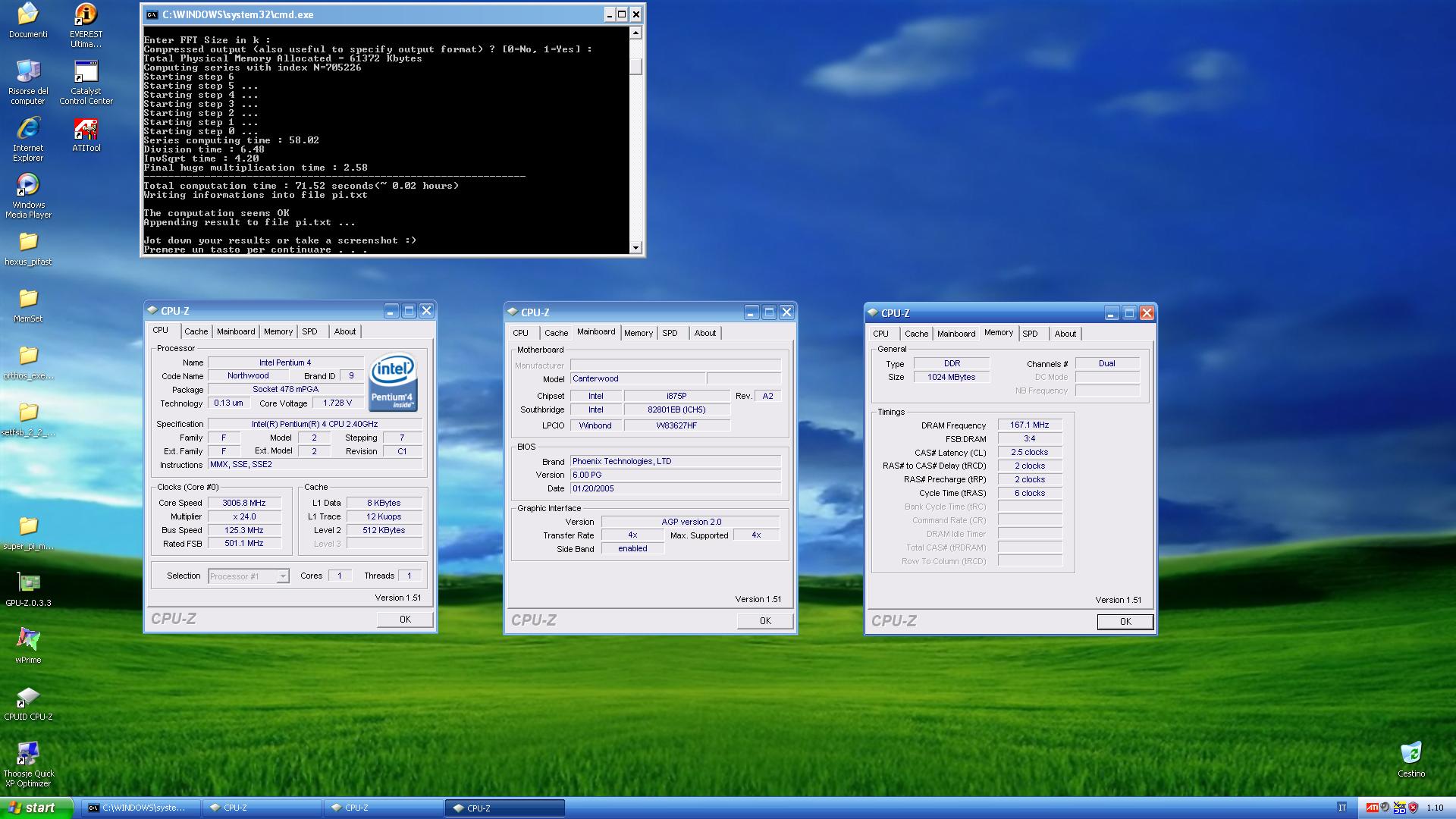1456x819 pixels.
Task: Open the setfsb_2_2 folder
Action: [x=28, y=419]
